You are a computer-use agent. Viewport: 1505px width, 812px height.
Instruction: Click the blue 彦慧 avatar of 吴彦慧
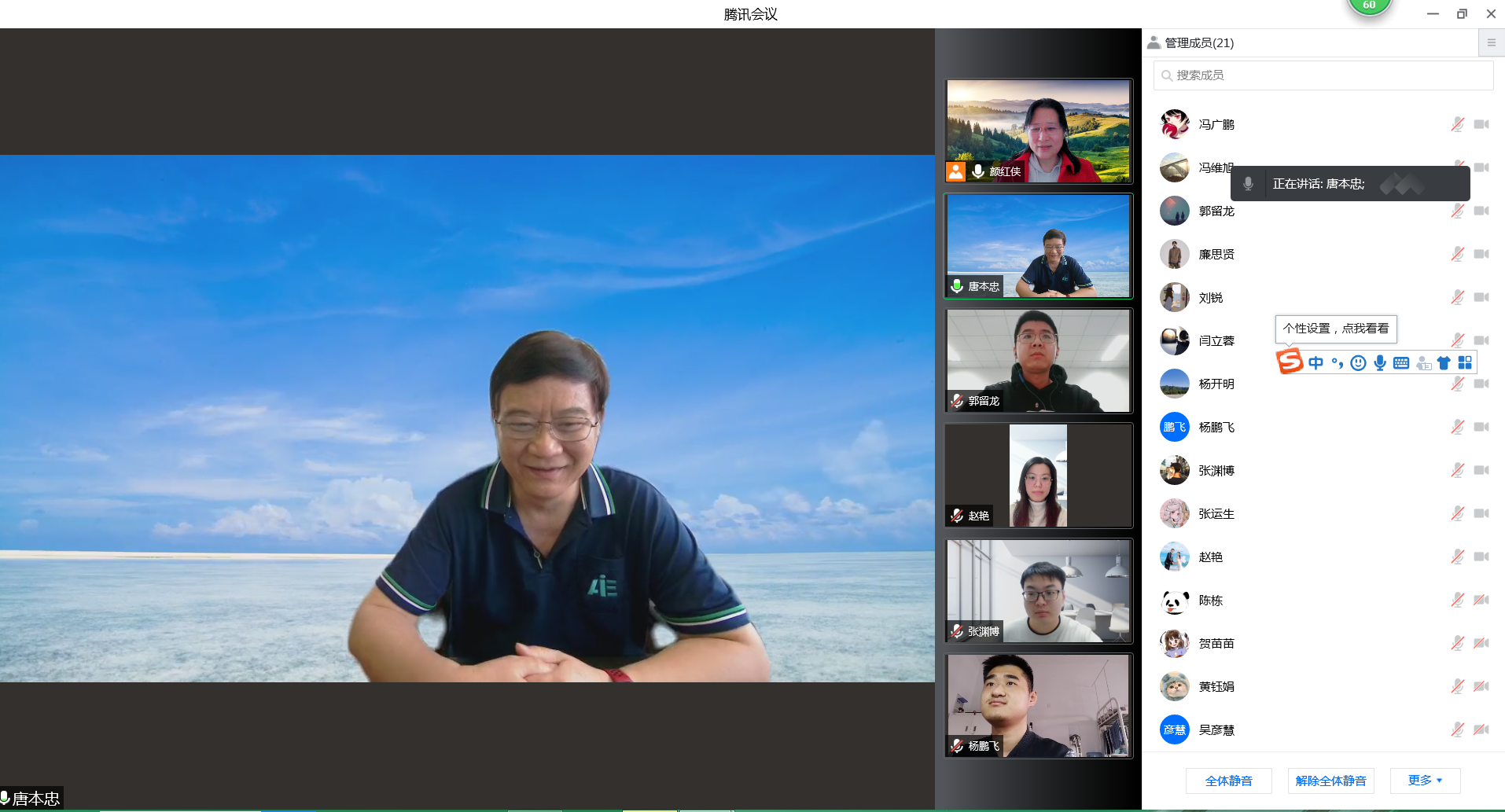(x=1175, y=729)
